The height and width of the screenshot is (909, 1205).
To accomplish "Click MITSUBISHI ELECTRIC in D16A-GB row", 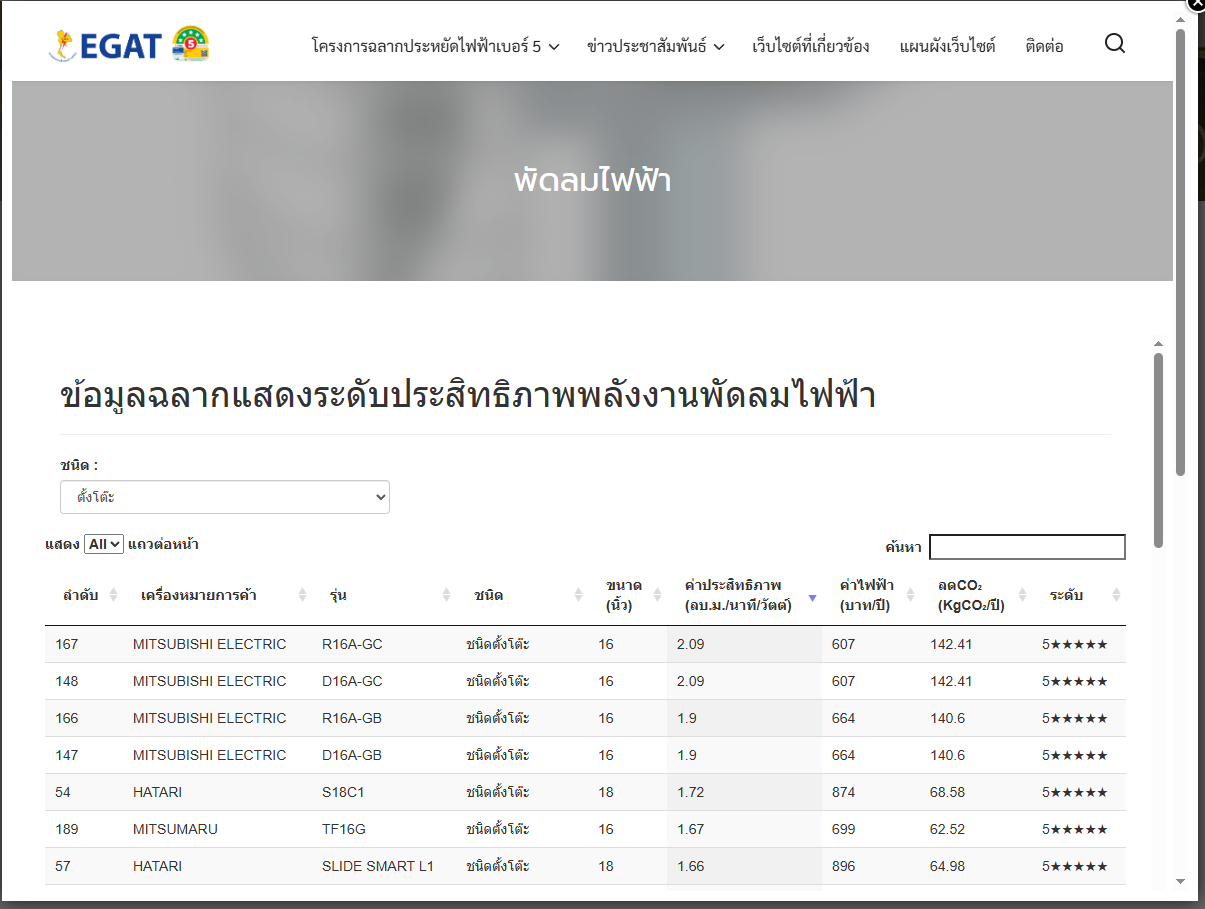I will click(210, 755).
